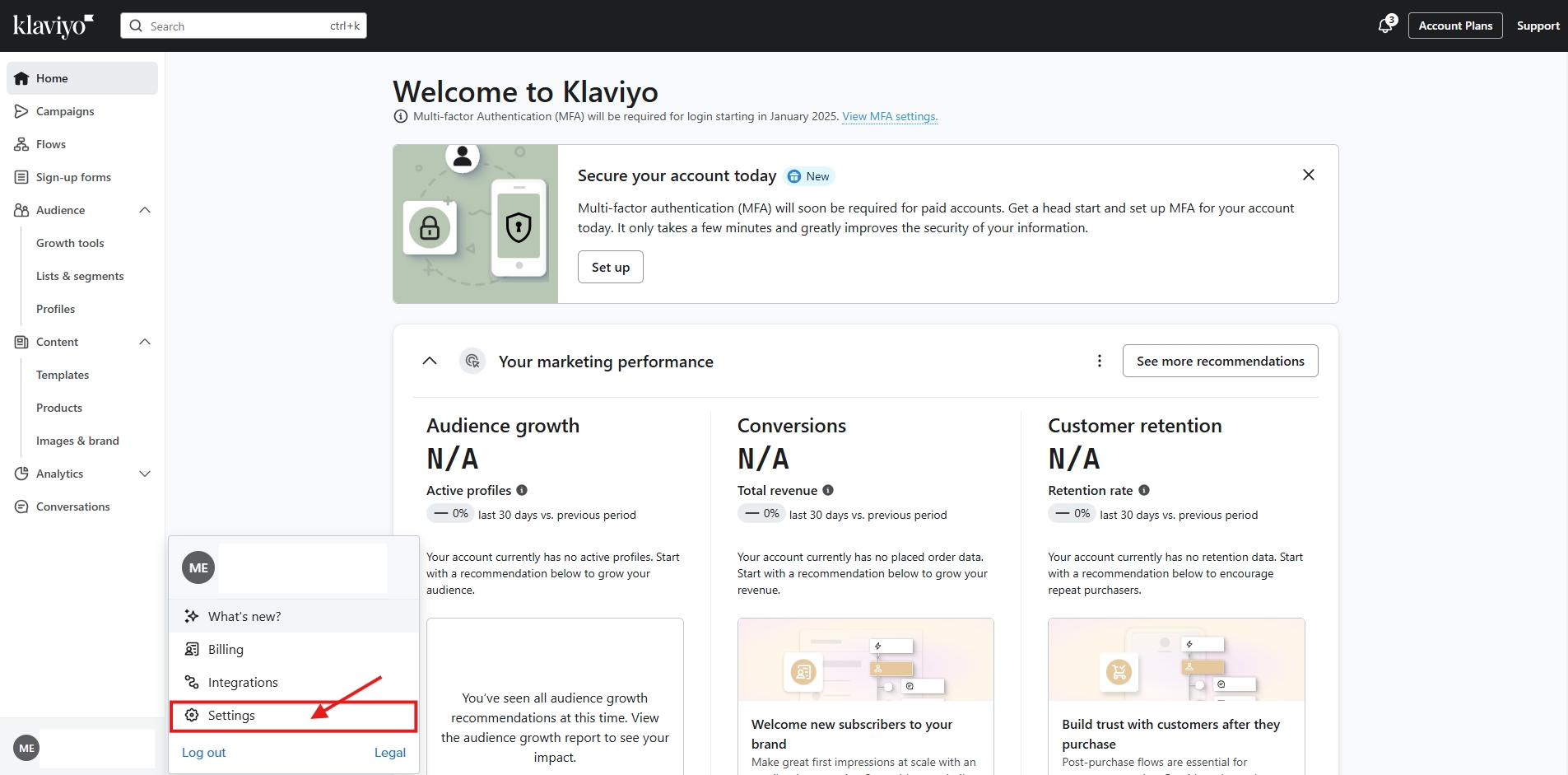Screen dimensions: 1568x775
Task: Click the Audience people icon
Action: [21, 210]
